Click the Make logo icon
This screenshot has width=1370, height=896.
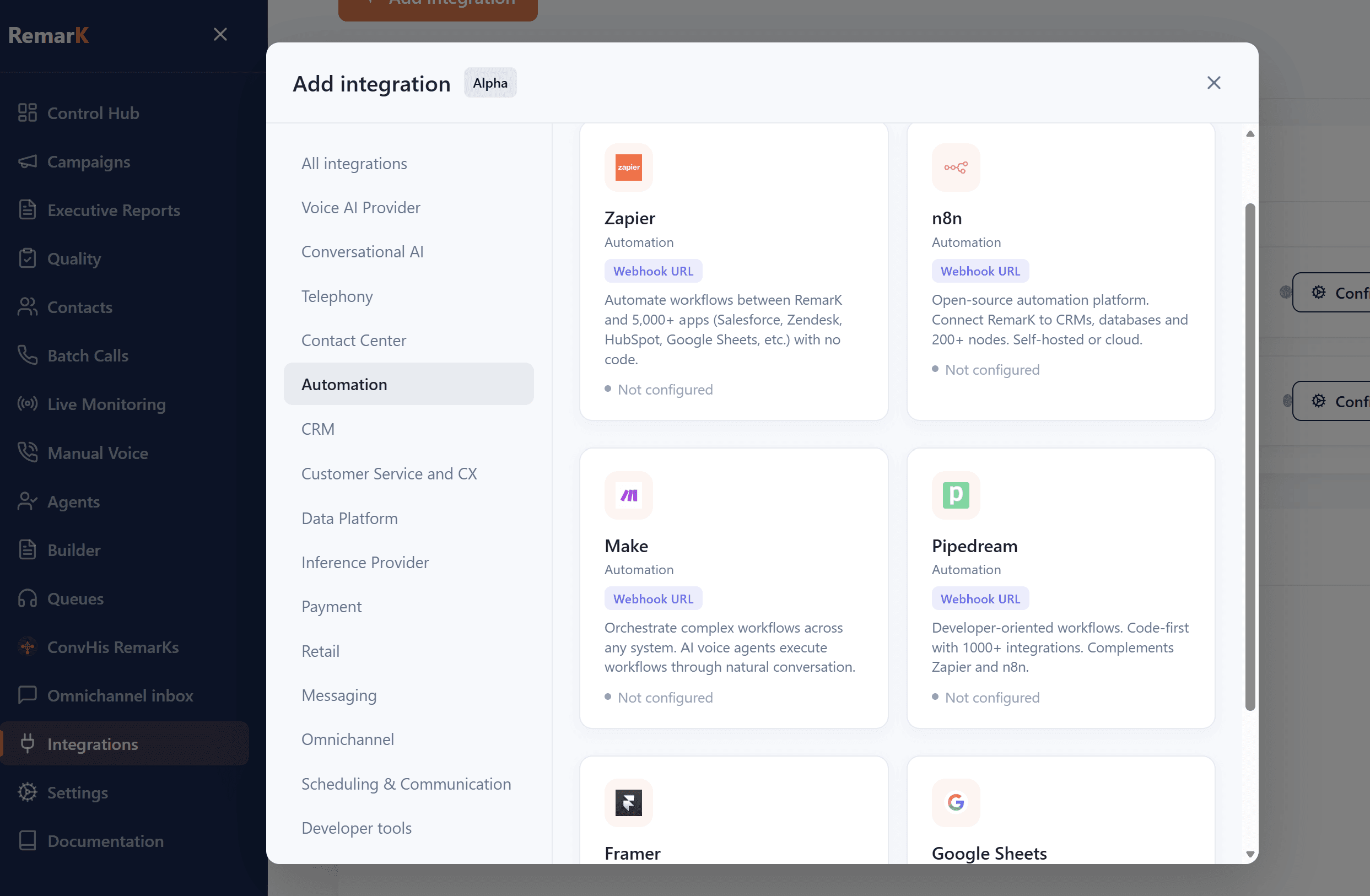click(628, 495)
